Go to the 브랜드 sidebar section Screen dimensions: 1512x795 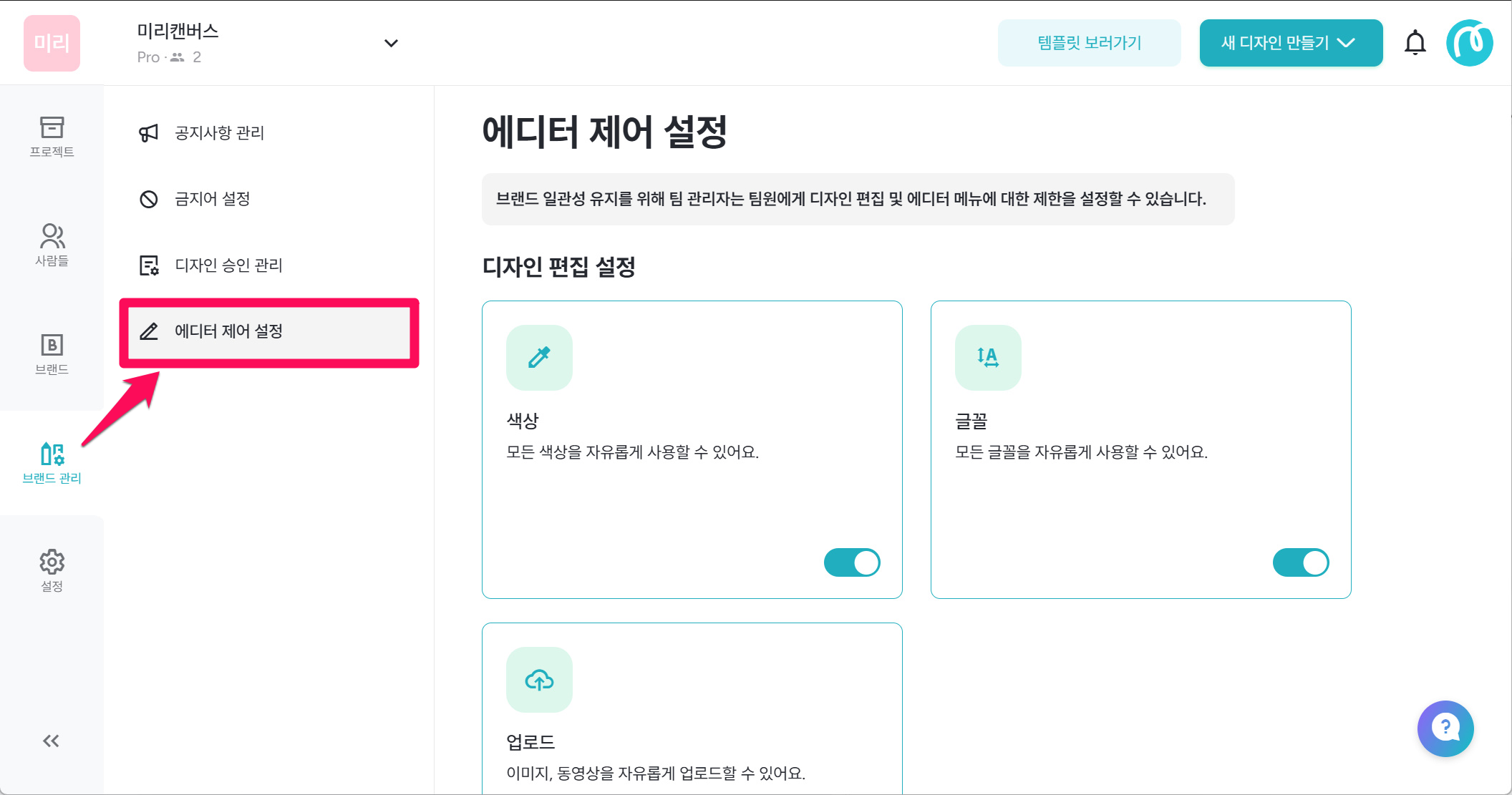(x=52, y=353)
